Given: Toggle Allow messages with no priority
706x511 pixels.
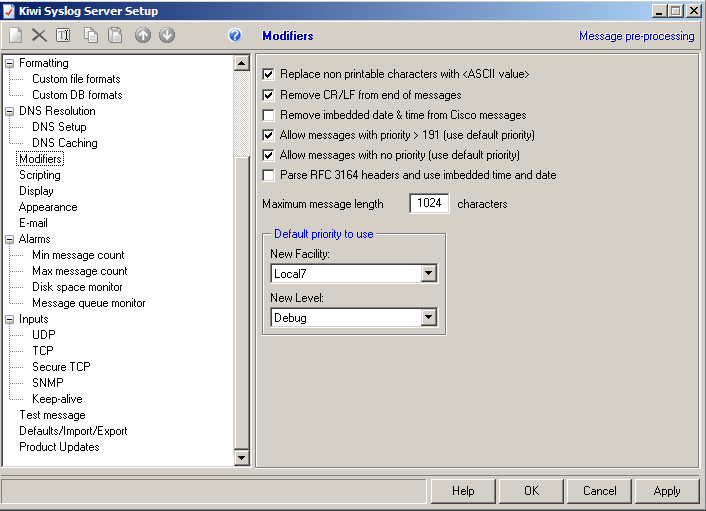Looking at the screenshot, I should pos(268,155).
